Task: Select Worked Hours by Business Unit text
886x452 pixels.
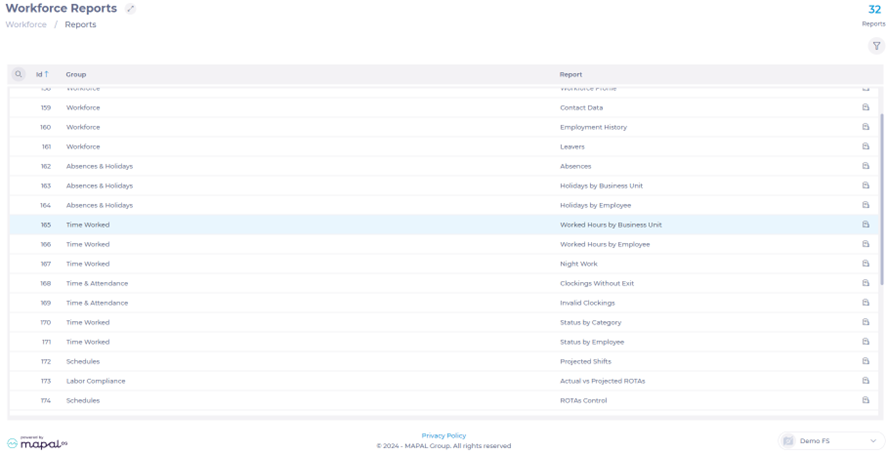Action: [611, 224]
